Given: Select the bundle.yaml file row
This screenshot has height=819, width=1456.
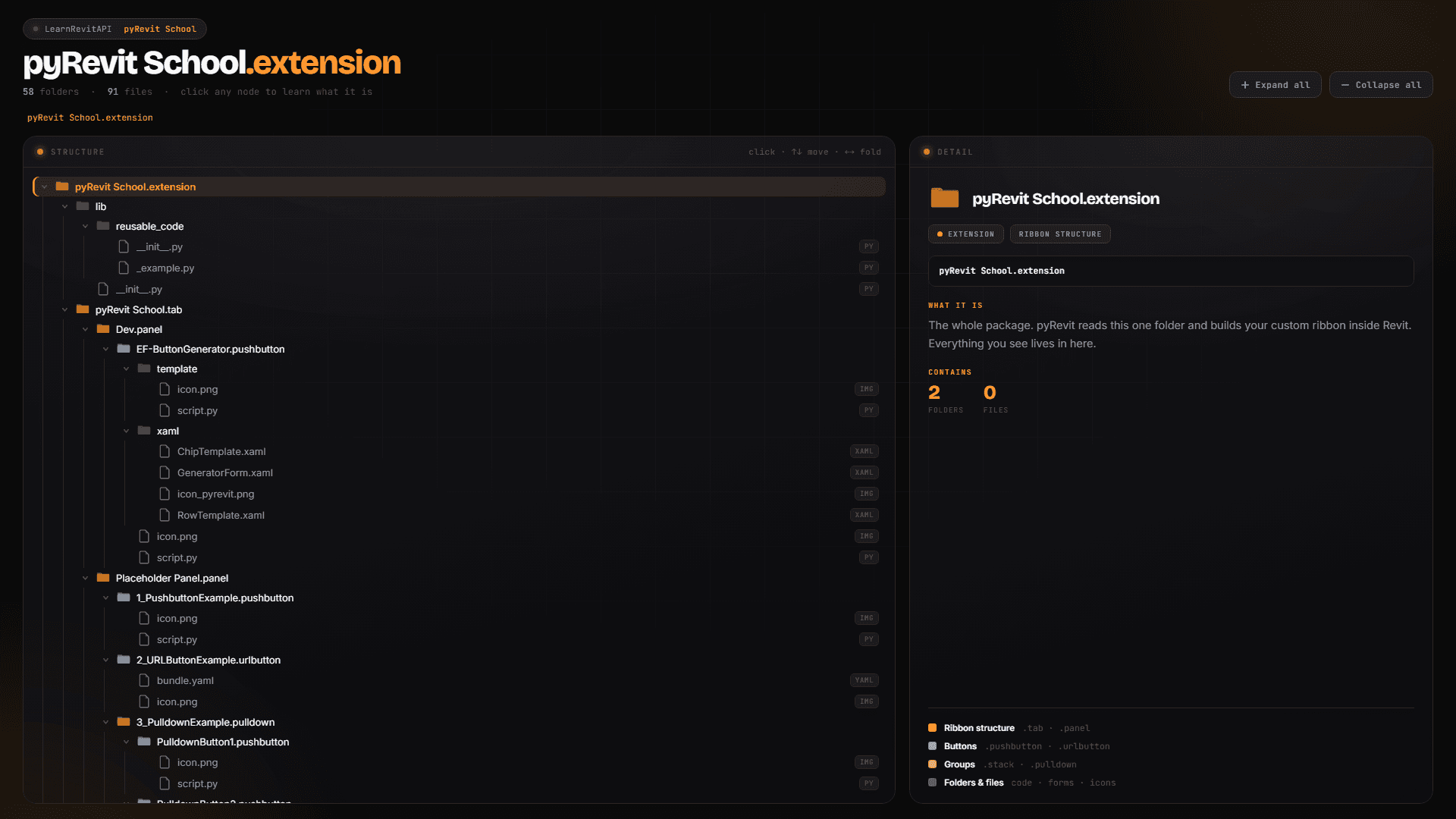Looking at the screenshot, I should 510,680.
